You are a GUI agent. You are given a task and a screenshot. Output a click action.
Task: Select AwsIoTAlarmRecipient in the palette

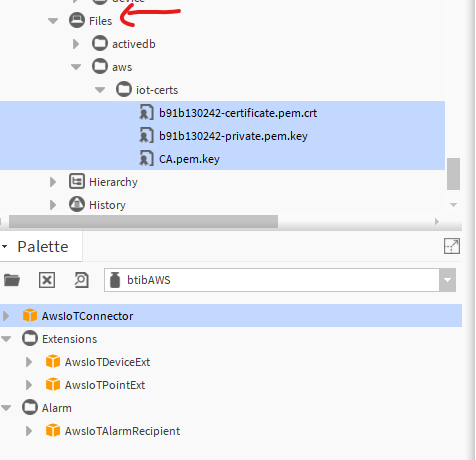click(122, 431)
